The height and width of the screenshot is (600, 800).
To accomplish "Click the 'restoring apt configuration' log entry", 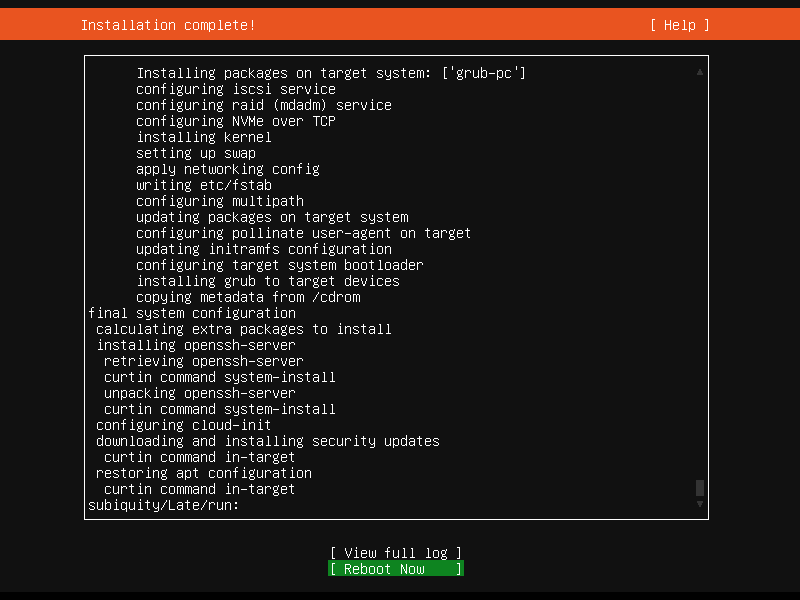I will click(x=204, y=473).
